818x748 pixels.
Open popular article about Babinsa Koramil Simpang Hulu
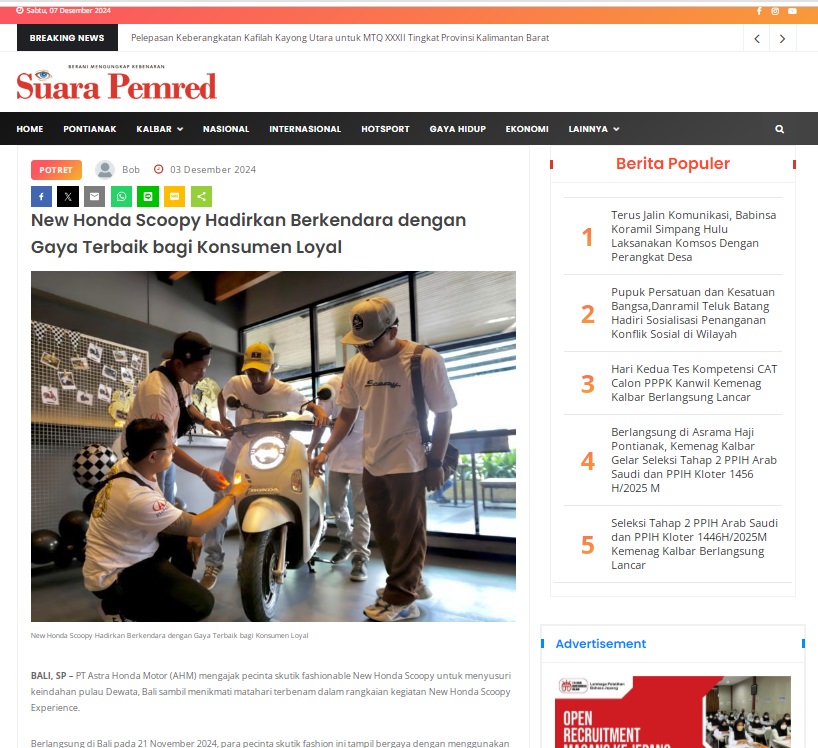coord(693,236)
